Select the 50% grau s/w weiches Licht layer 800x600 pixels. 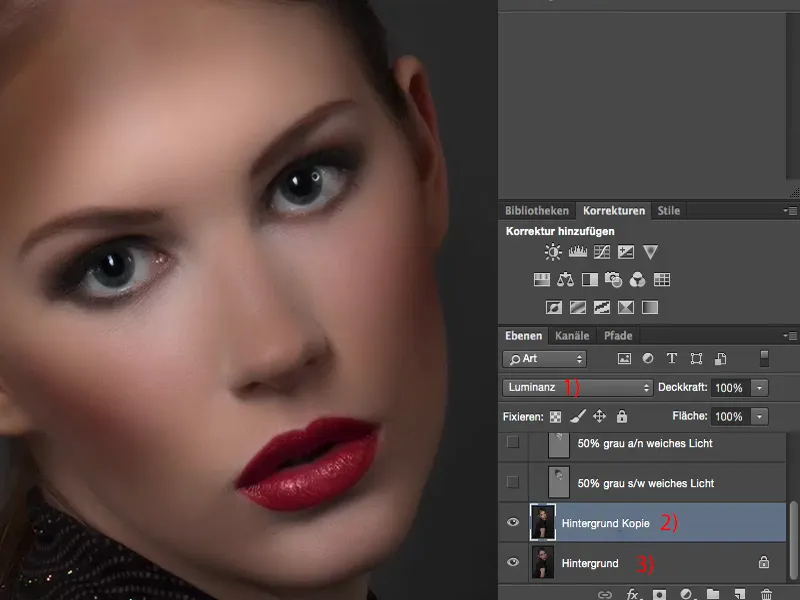point(645,483)
